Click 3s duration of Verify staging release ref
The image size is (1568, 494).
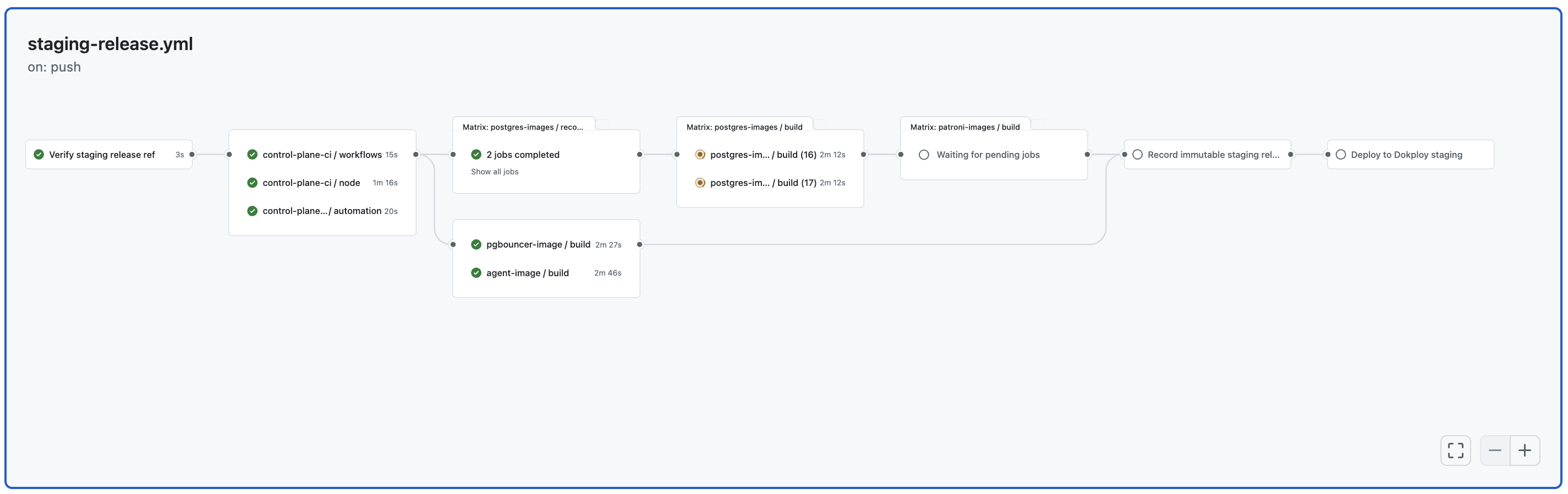[179, 155]
